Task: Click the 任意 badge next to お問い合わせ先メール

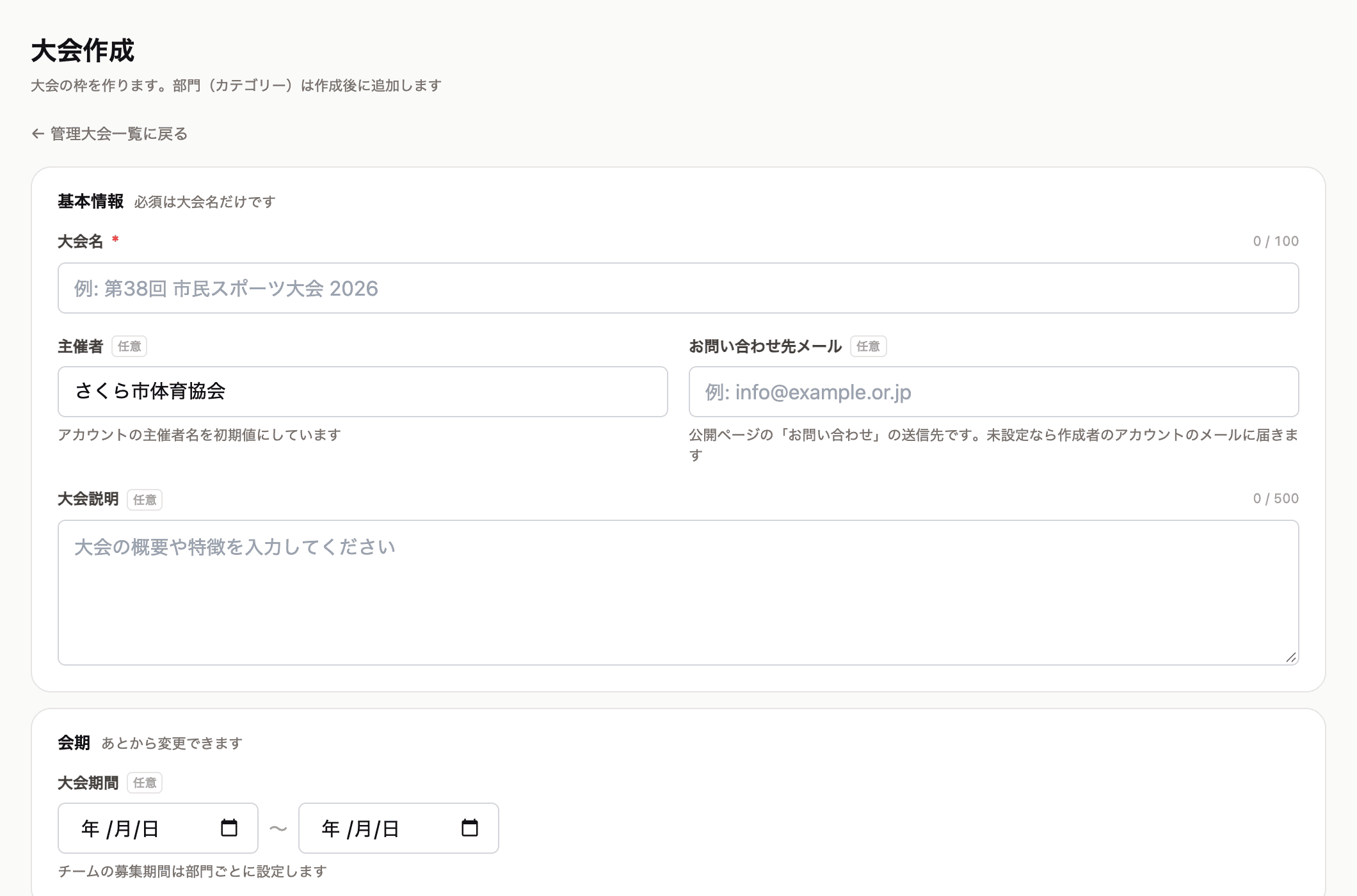Action: pos(868,346)
